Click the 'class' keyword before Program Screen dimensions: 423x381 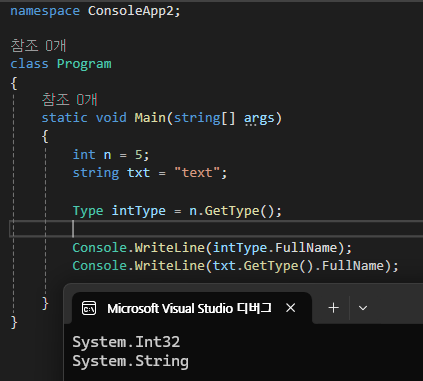pyautogui.click(x=29, y=64)
